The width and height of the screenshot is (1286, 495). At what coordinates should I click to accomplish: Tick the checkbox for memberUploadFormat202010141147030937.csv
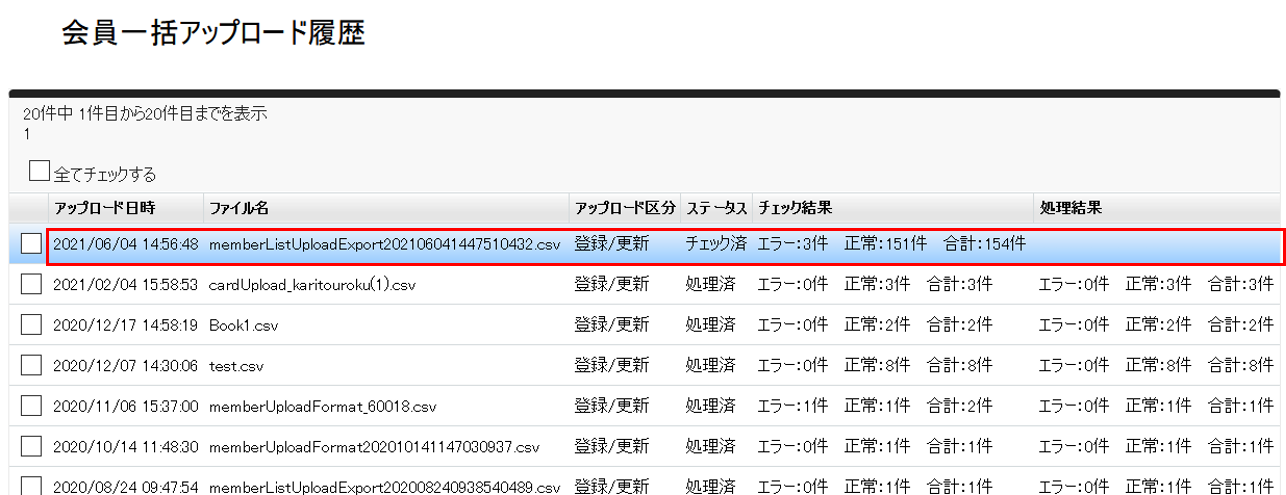[31, 446]
